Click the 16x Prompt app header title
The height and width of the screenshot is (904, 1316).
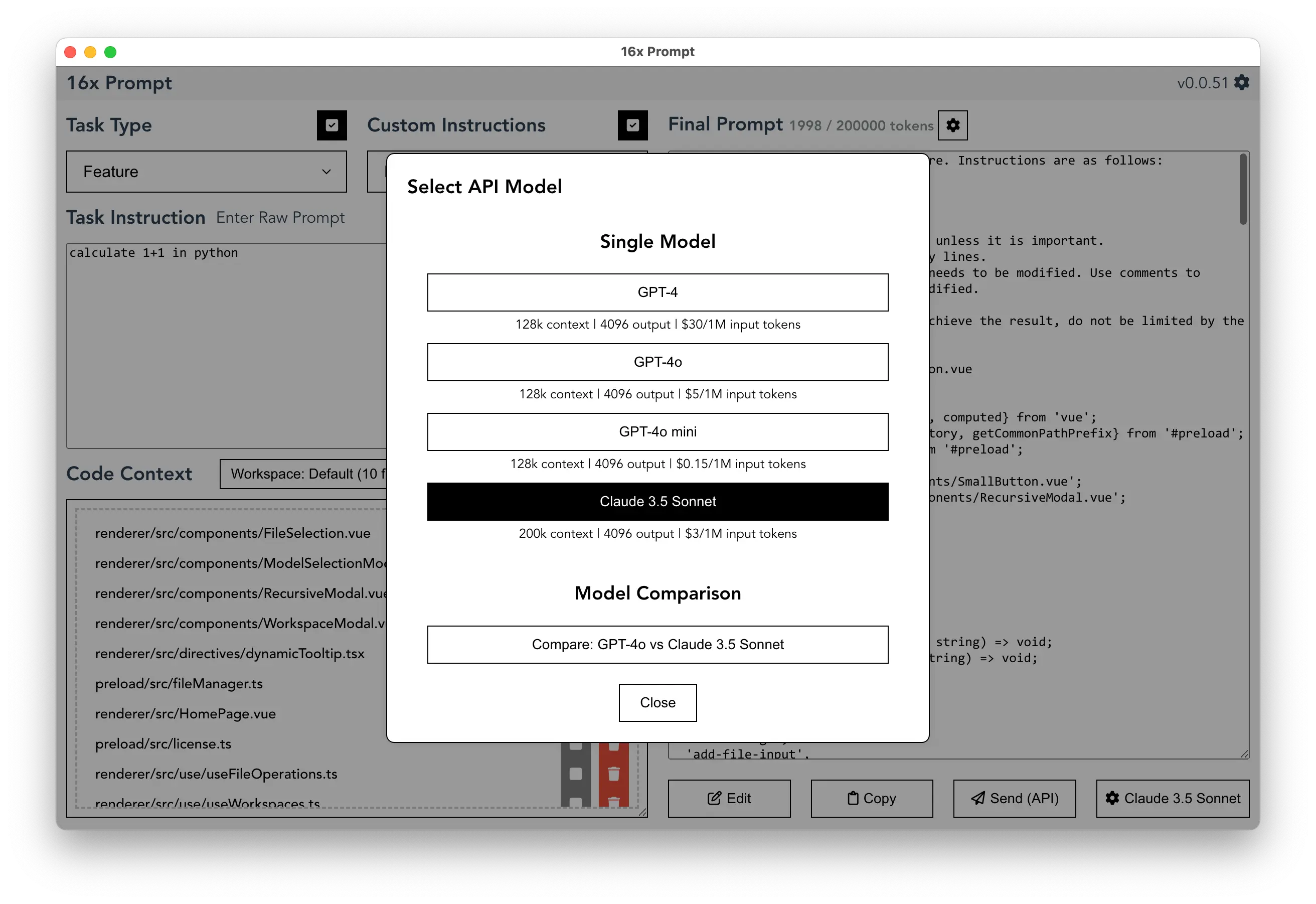119,83
